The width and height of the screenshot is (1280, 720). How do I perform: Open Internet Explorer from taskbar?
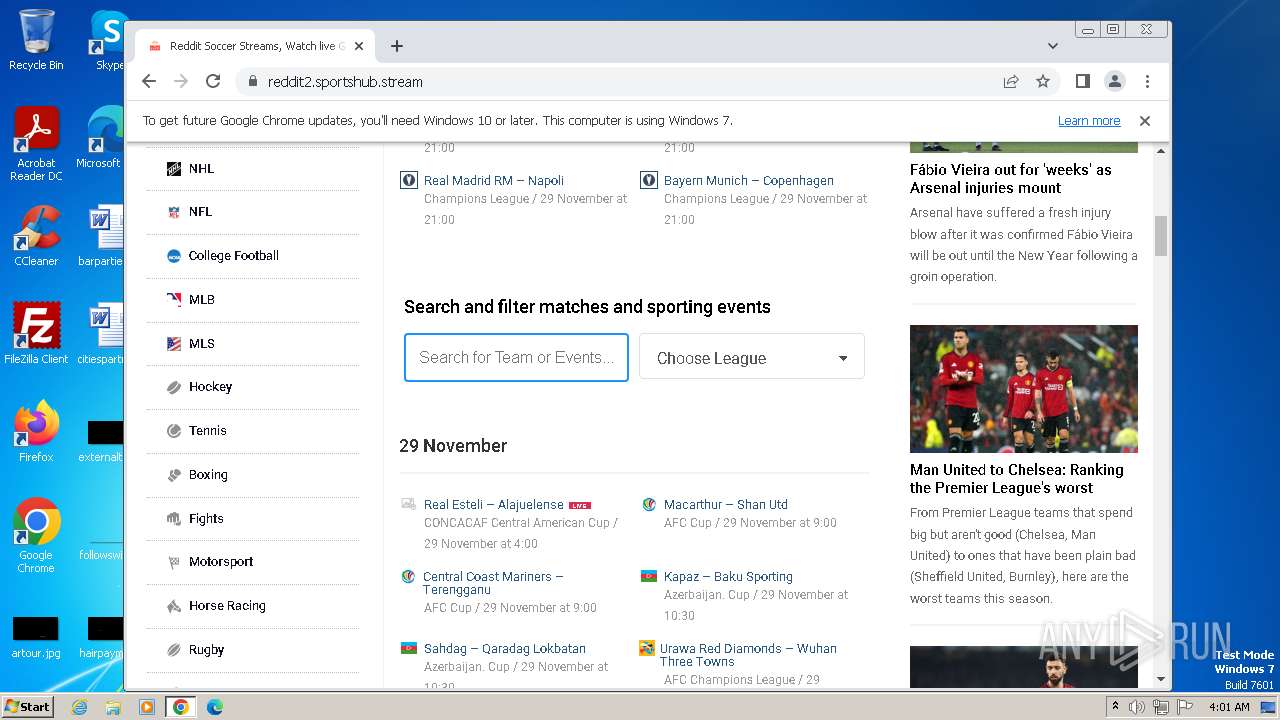coord(79,707)
